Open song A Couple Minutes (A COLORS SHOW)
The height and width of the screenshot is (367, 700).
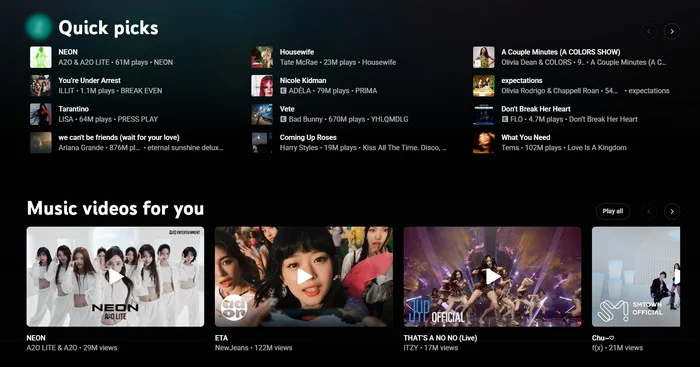[561, 52]
